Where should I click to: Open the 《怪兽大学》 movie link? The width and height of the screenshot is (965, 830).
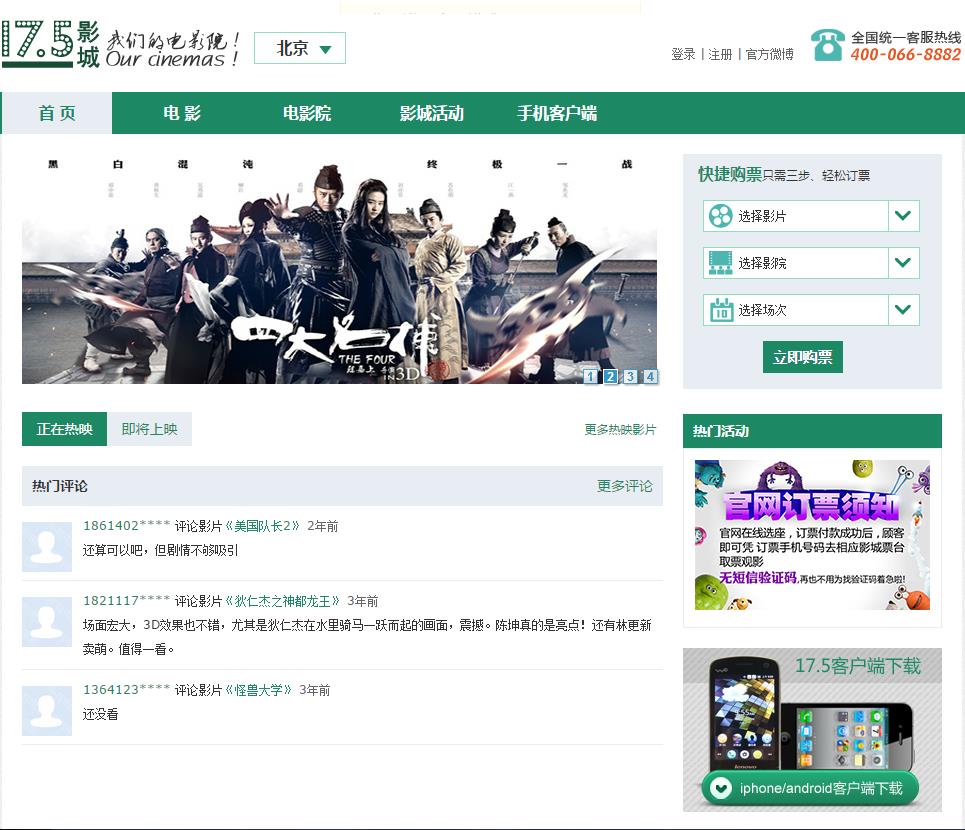[x=258, y=690]
